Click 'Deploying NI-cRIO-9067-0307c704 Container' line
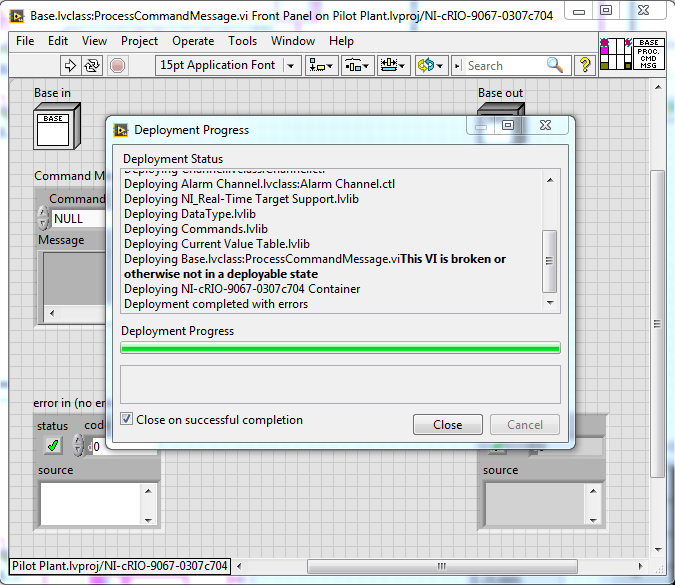Viewport: 675px width, 585px height. pyautogui.click(x=242, y=289)
